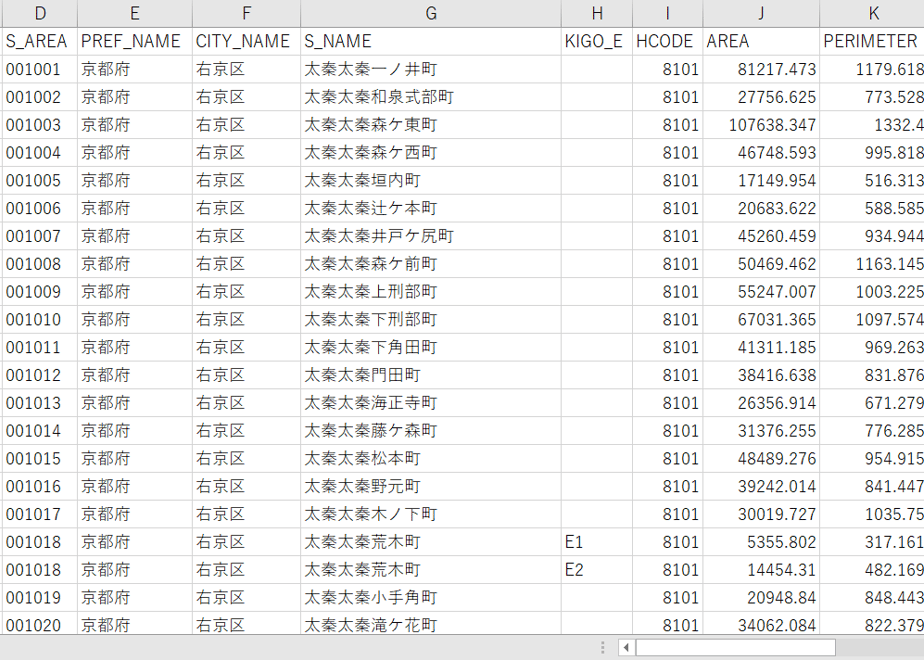Click cell 太秦太秦森ケ東町
Screen dimensions: 924x660
(x=431, y=125)
